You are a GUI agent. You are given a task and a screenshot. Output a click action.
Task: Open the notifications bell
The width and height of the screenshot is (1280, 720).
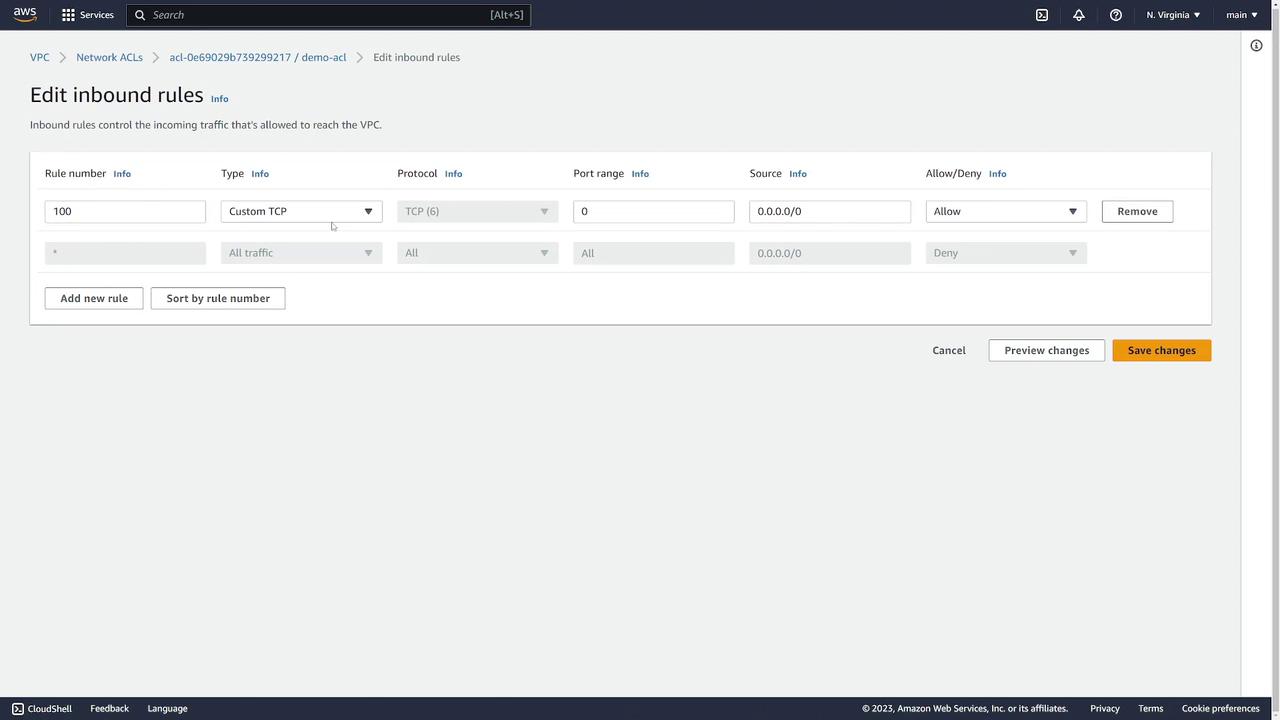click(x=1079, y=15)
